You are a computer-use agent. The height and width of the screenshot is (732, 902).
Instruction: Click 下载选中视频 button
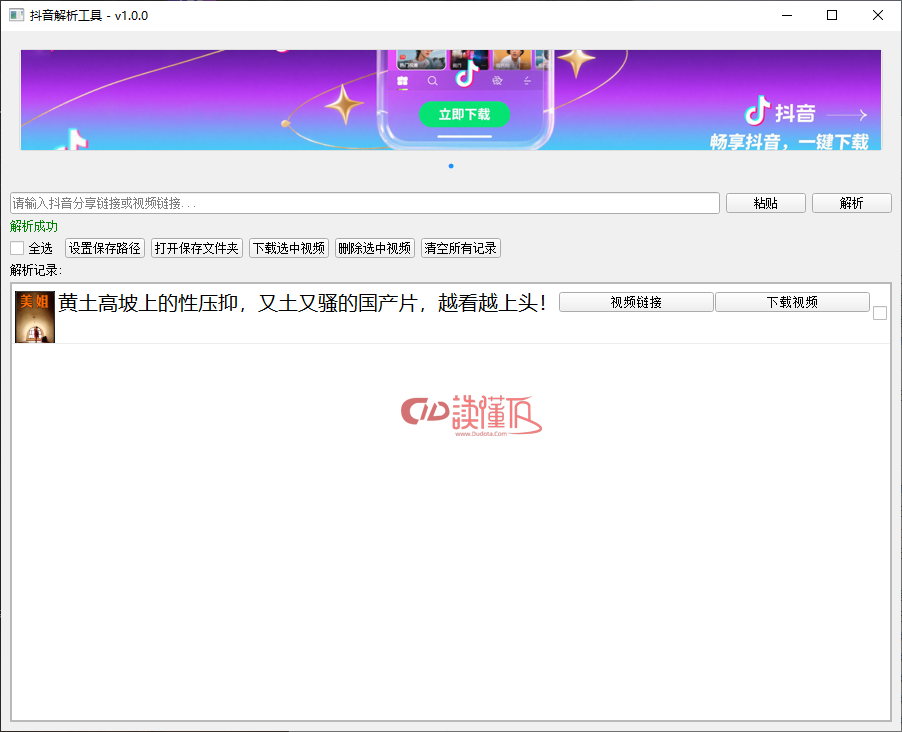tap(289, 248)
